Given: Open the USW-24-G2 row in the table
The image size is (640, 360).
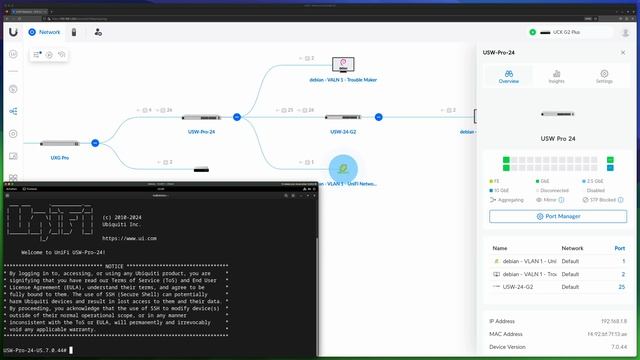Looking at the screenshot, I should [x=558, y=287].
